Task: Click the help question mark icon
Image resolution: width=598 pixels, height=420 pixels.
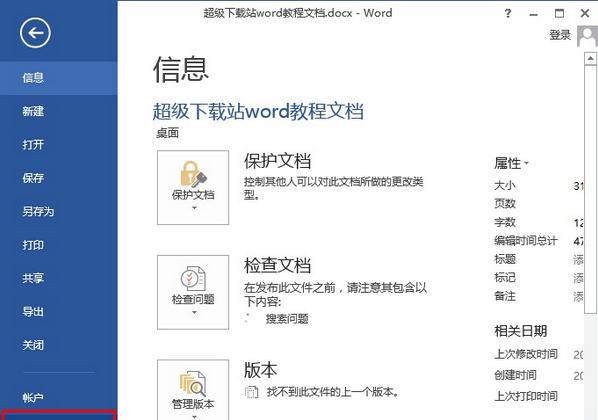Action: click(x=508, y=14)
